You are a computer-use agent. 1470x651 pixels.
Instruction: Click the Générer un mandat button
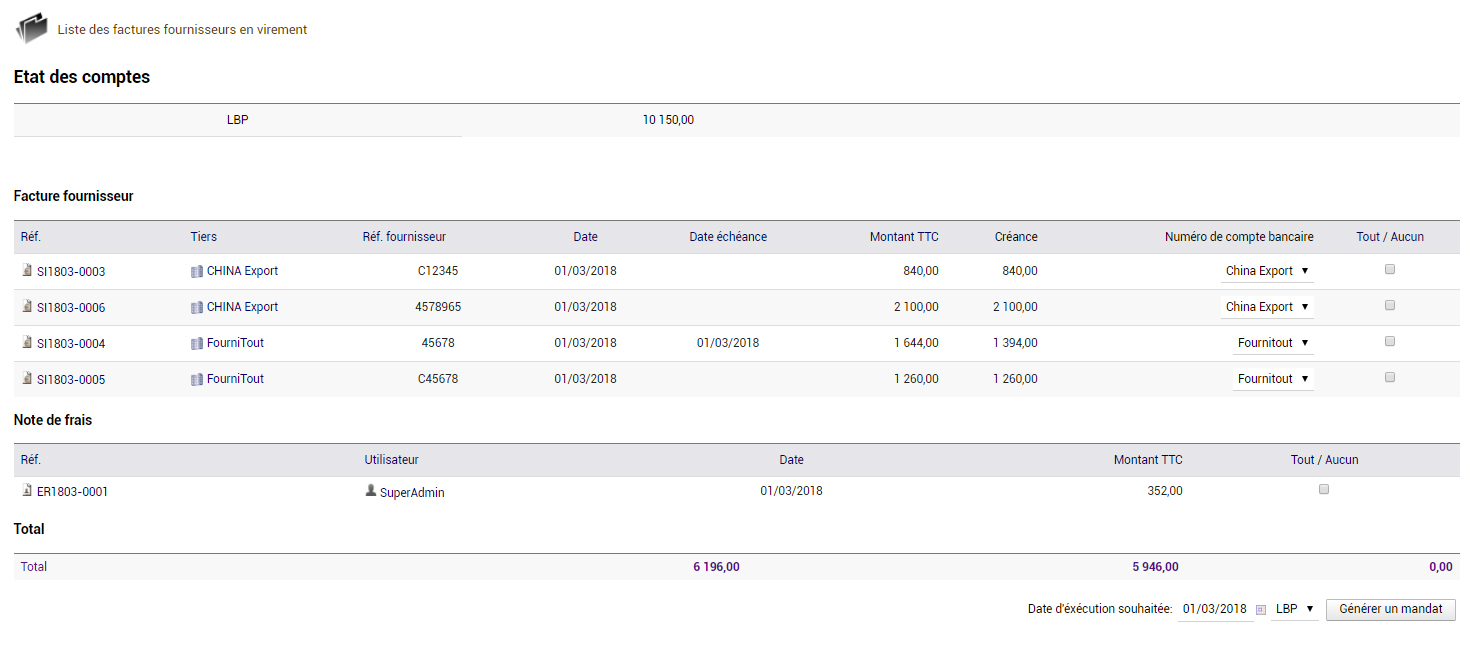[x=1391, y=609]
